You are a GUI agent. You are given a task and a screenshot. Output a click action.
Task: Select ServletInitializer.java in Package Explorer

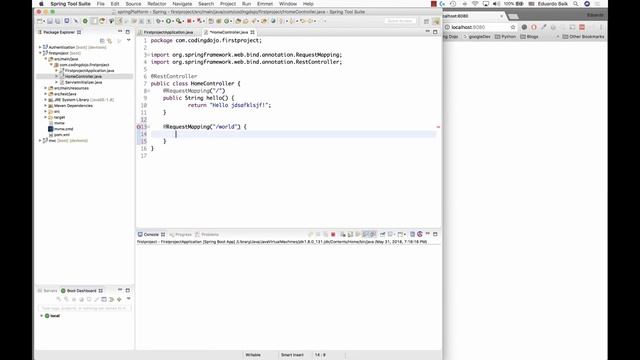[x=83, y=82]
